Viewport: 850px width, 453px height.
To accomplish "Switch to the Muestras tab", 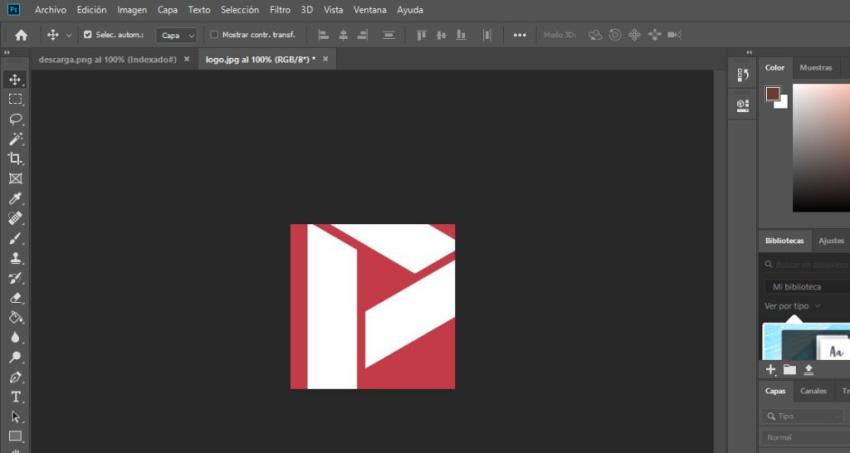I will coord(815,68).
